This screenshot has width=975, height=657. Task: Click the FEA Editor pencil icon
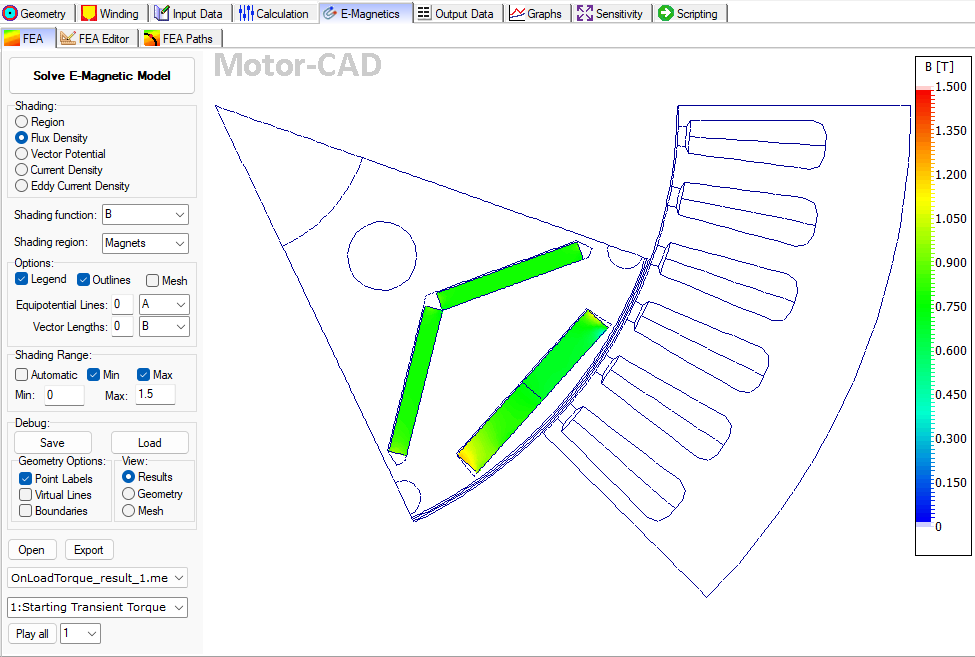68,39
